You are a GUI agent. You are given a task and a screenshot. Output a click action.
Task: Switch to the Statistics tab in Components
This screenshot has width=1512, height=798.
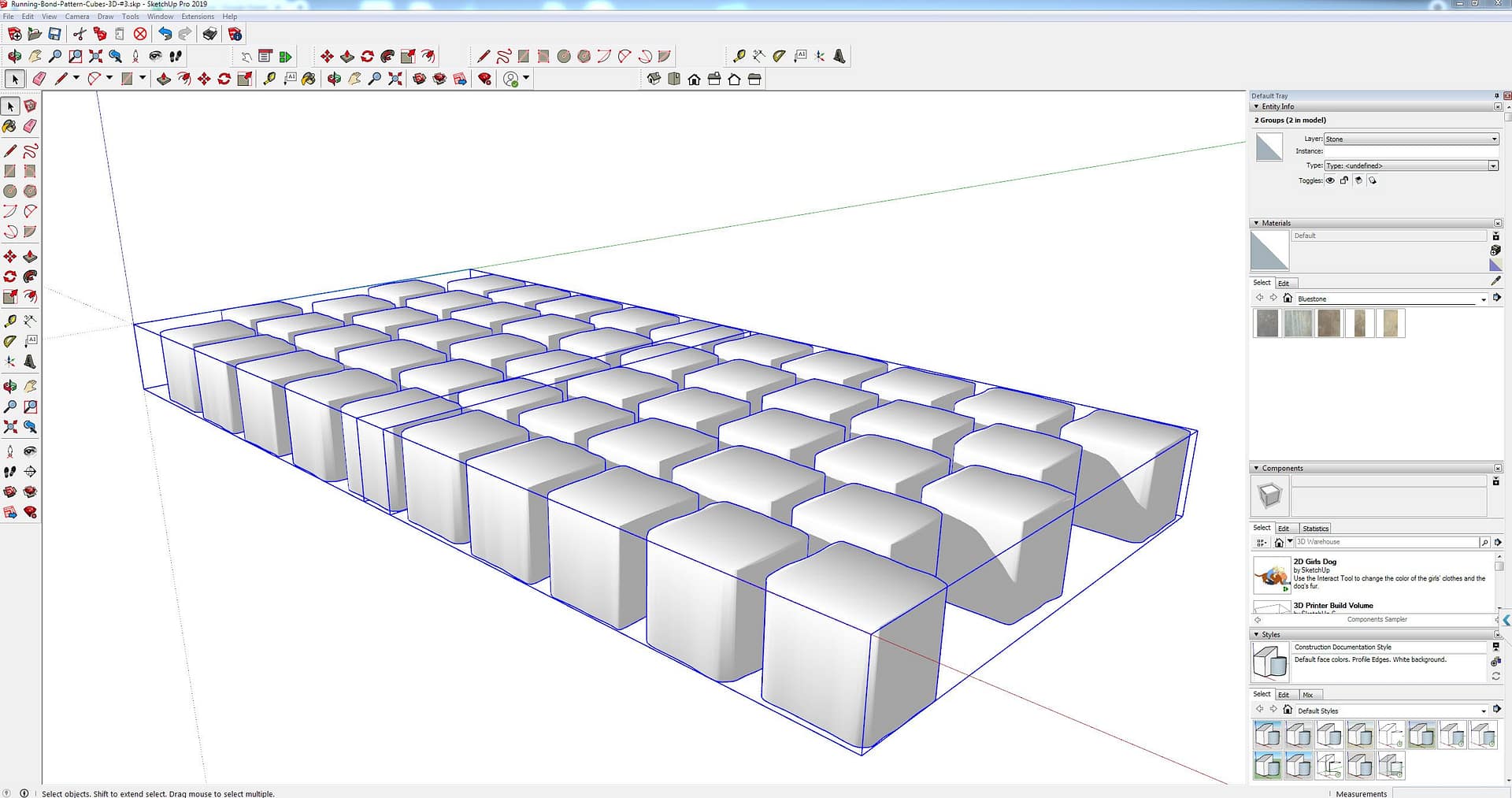point(1315,529)
